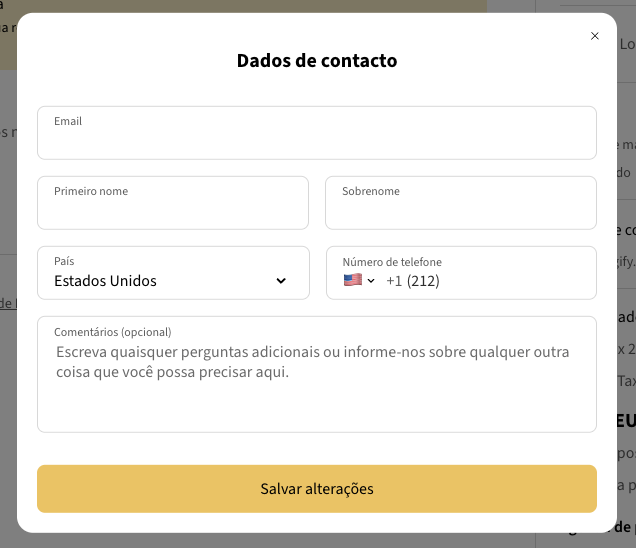Select the Estados Unidos country value
This screenshot has height=548, width=636.
[105, 281]
